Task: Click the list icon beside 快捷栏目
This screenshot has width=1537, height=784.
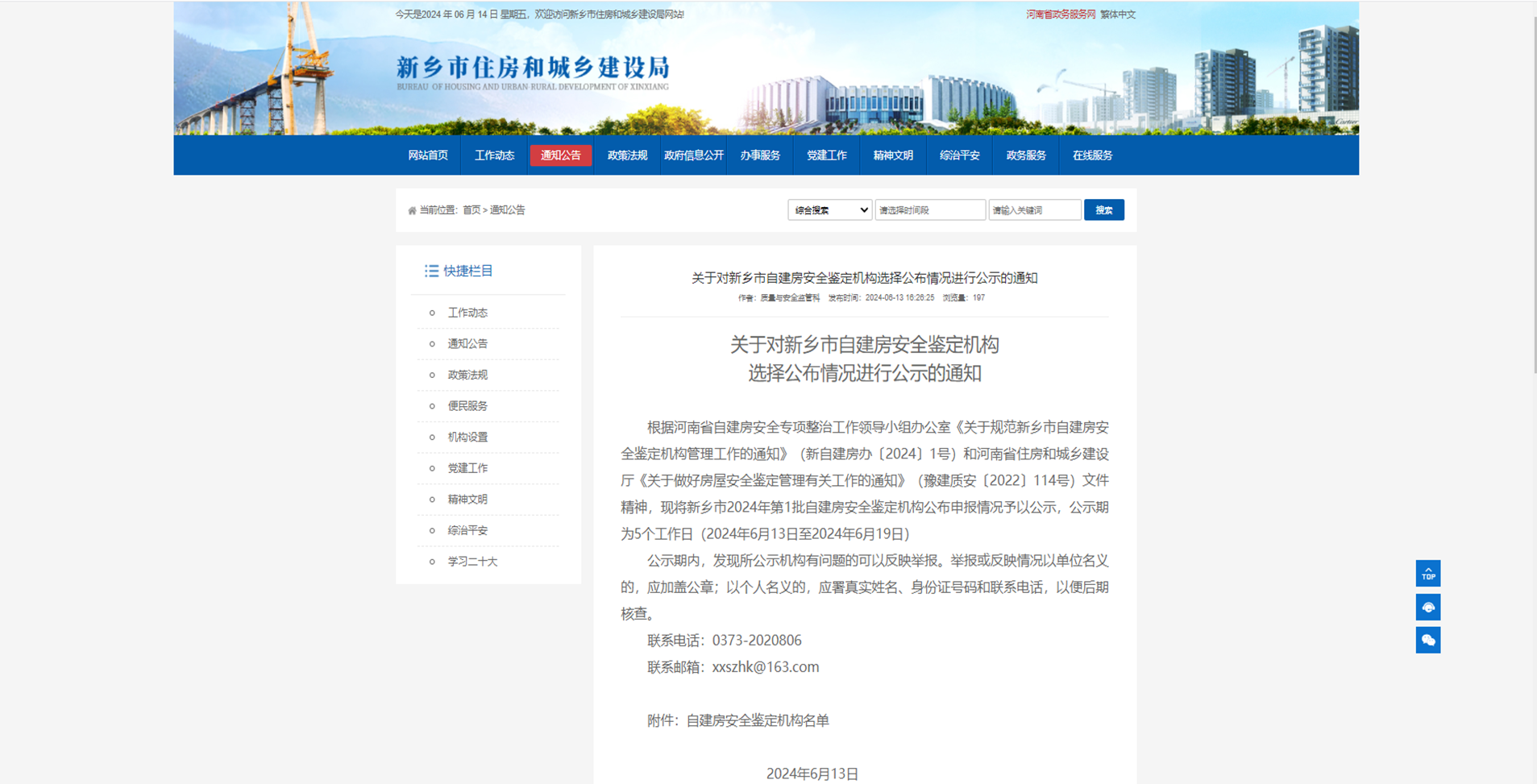Action: (x=432, y=271)
